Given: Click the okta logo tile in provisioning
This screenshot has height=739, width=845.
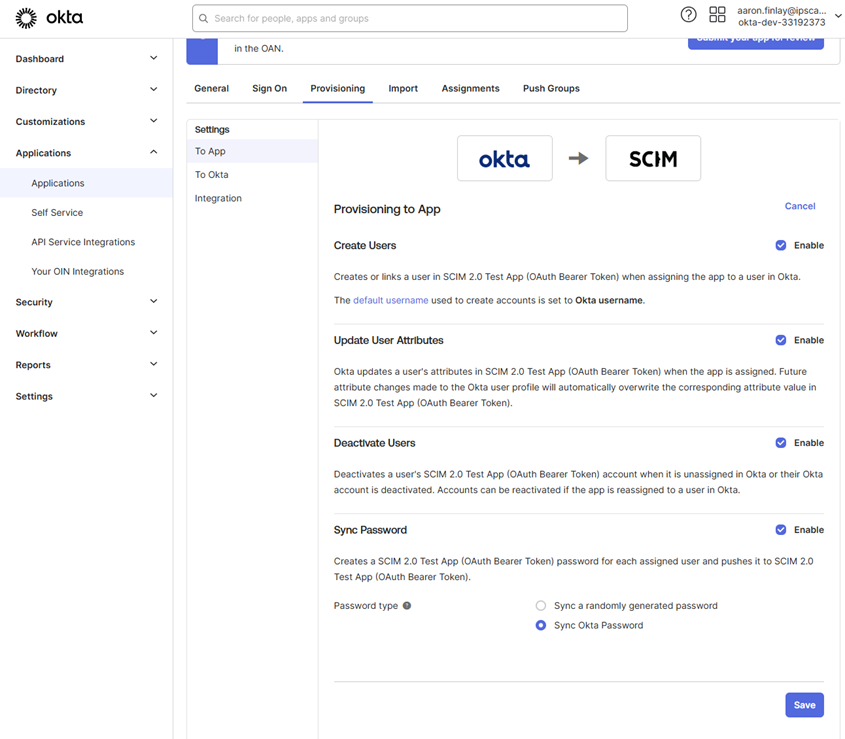Looking at the screenshot, I should point(504,158).
